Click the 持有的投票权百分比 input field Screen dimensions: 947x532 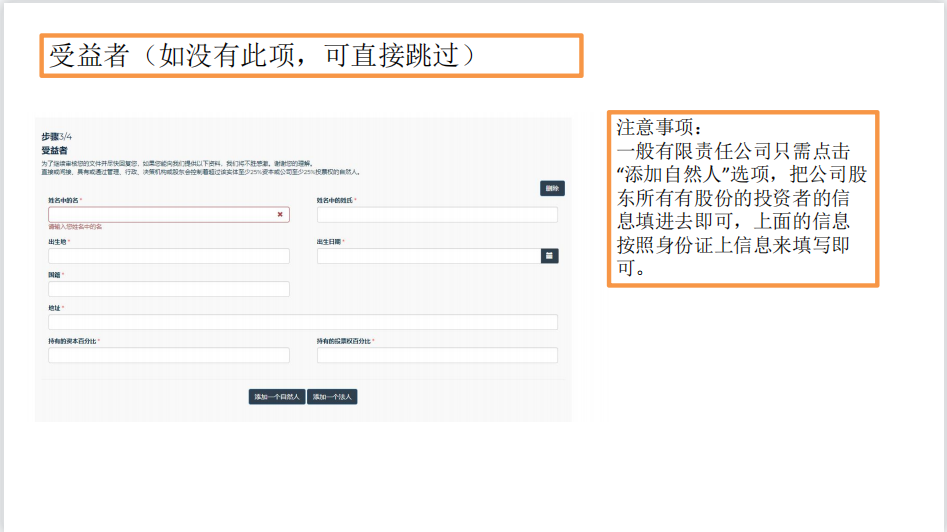437,355
